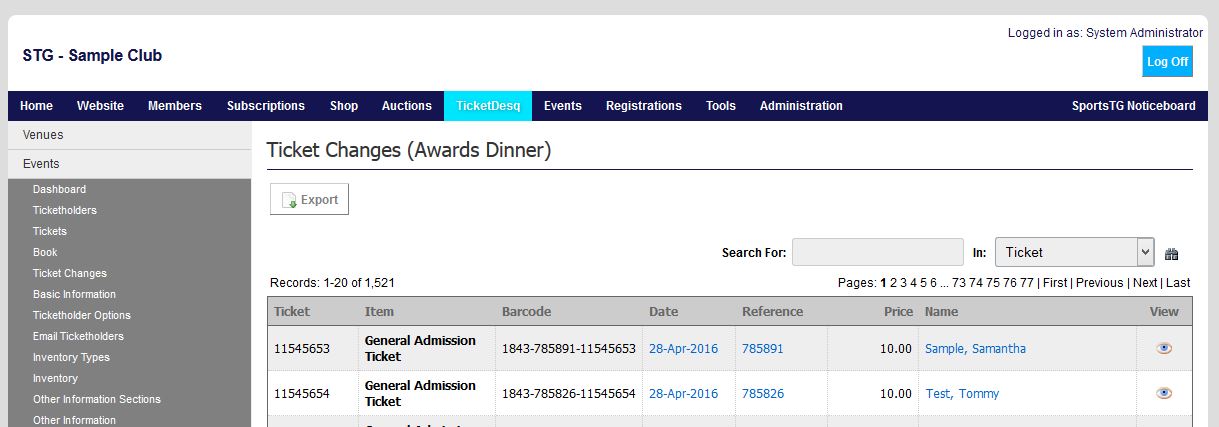Sort by Date column header
This screenshot has height=427, width=1219.
[x=663, y=312]
